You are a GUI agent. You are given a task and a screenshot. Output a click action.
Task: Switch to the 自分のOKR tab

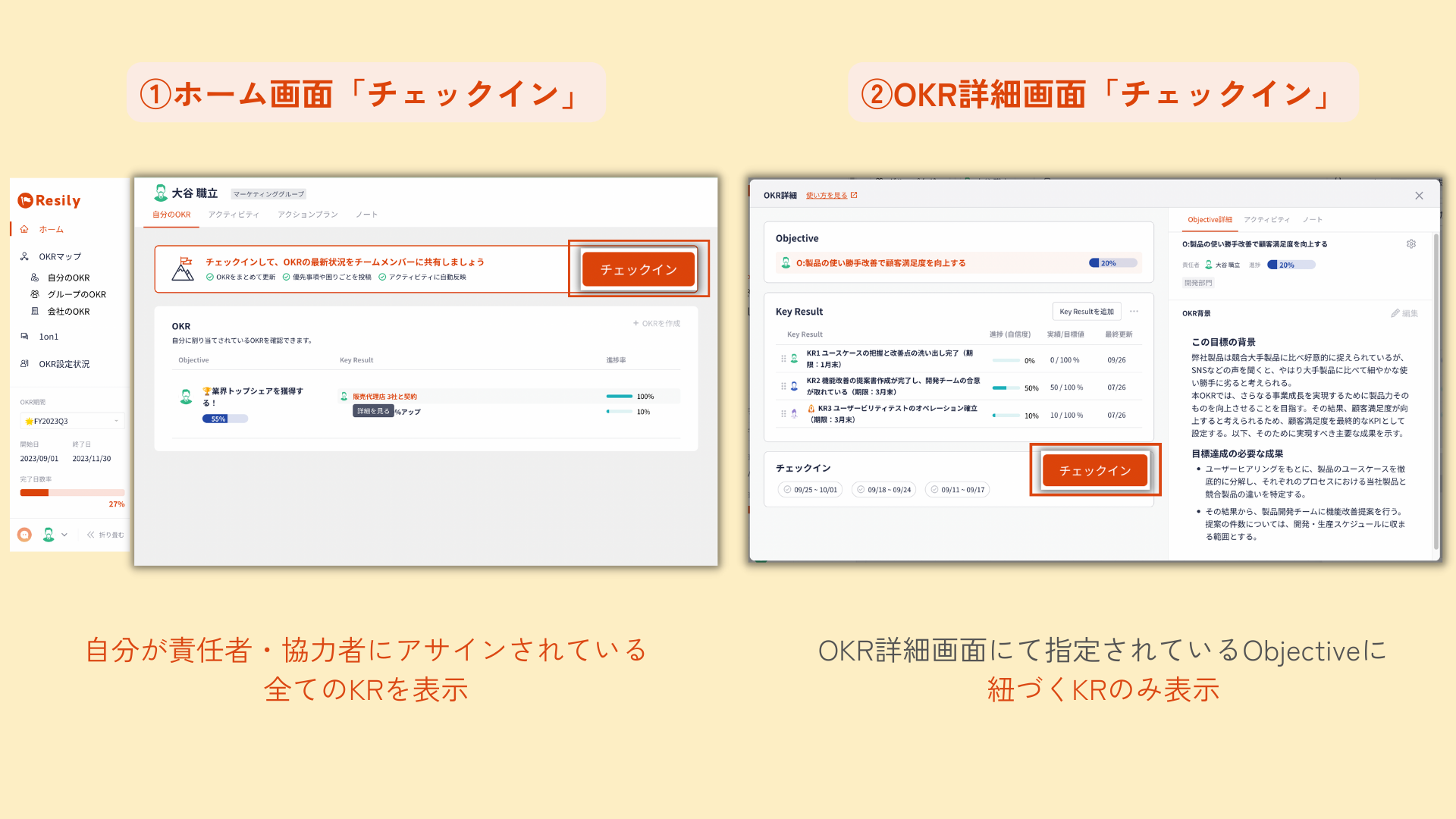pyautogui.click(x=171, y=215)
